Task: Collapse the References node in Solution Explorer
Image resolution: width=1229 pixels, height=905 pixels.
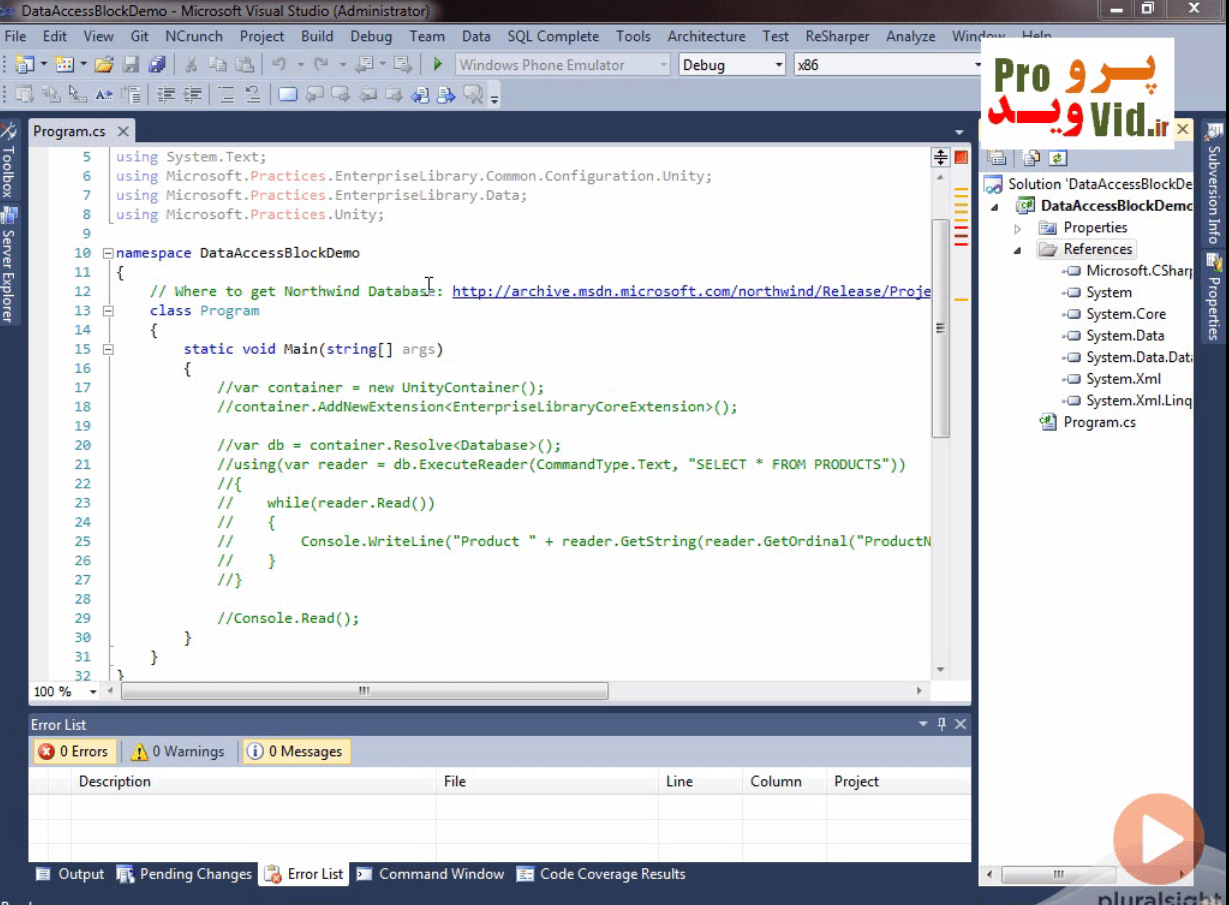Action: point(1018,250)
